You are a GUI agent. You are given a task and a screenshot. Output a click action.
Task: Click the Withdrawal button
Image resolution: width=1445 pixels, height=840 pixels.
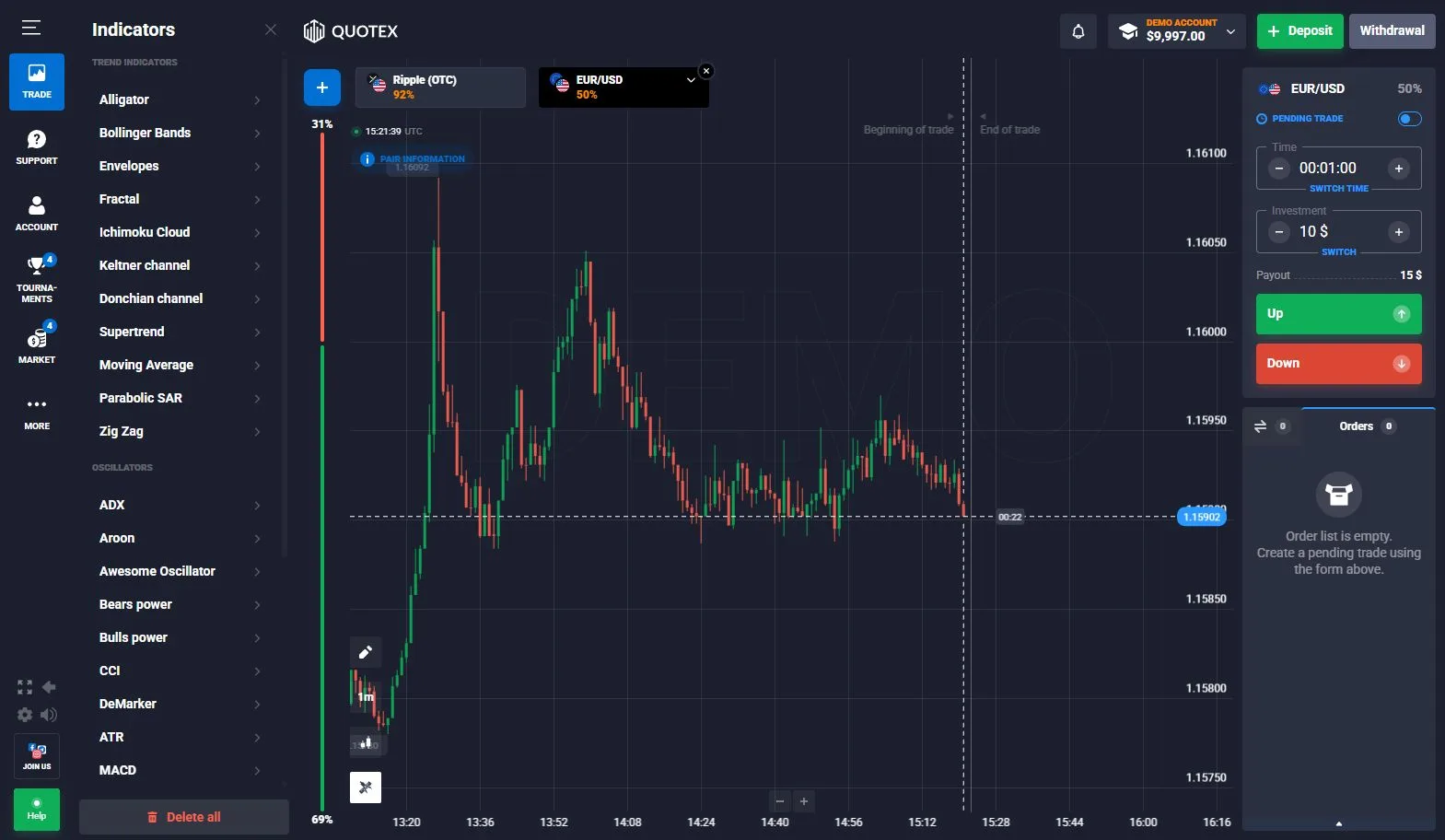tap(1392, 31)
